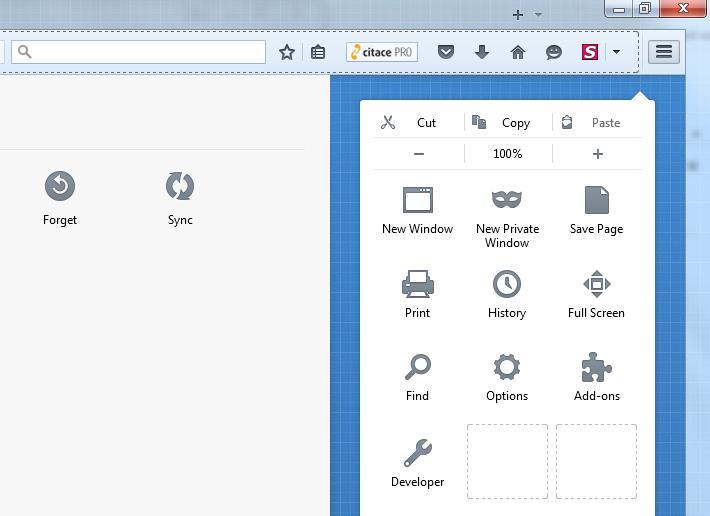Click the new tab plus button
Viewport: 710px width, 516px height.
(x=518, y=15)
